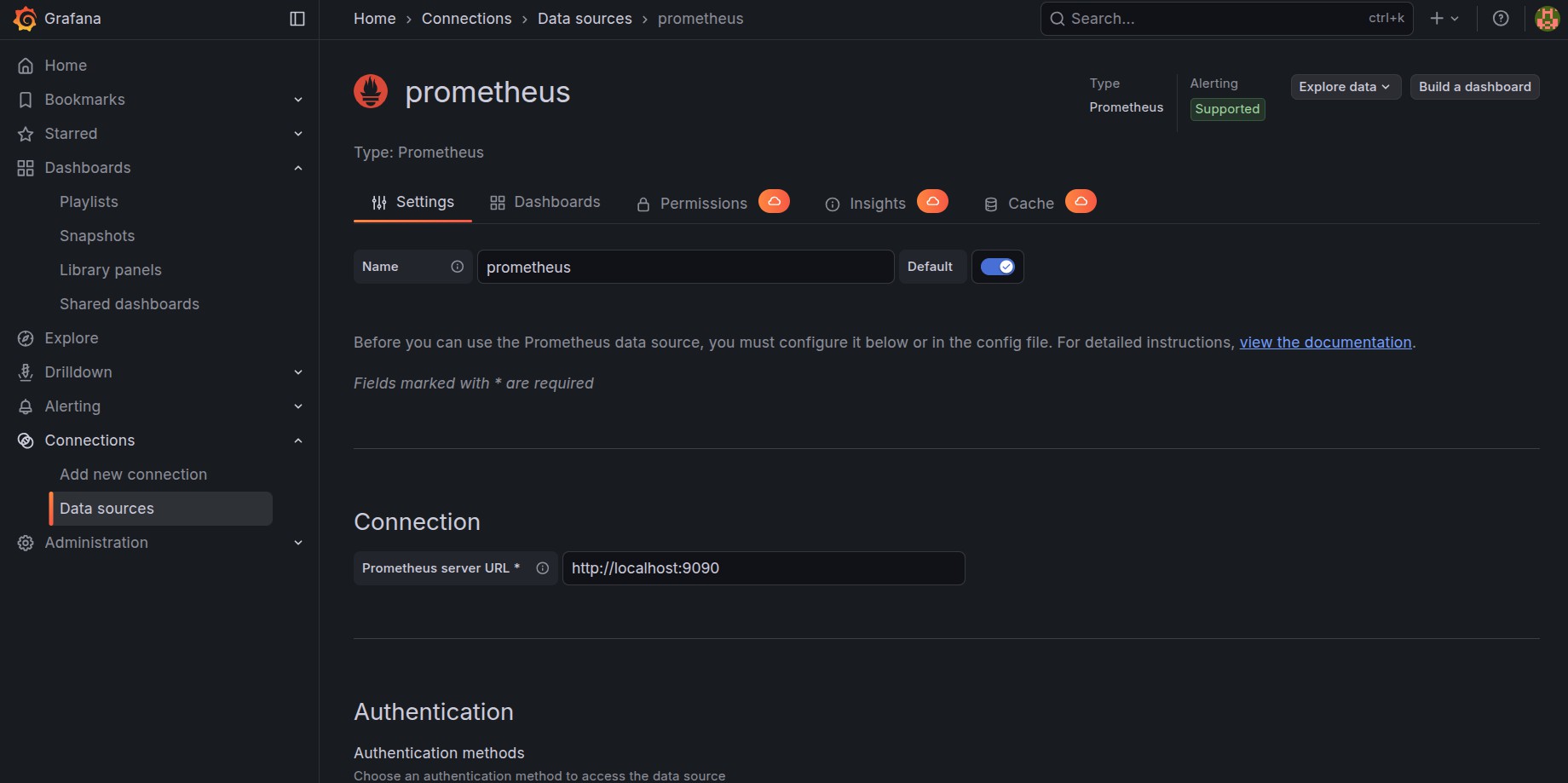Expand the Bookmarks section
The image size is (1568, 783).
coord(298,100)
